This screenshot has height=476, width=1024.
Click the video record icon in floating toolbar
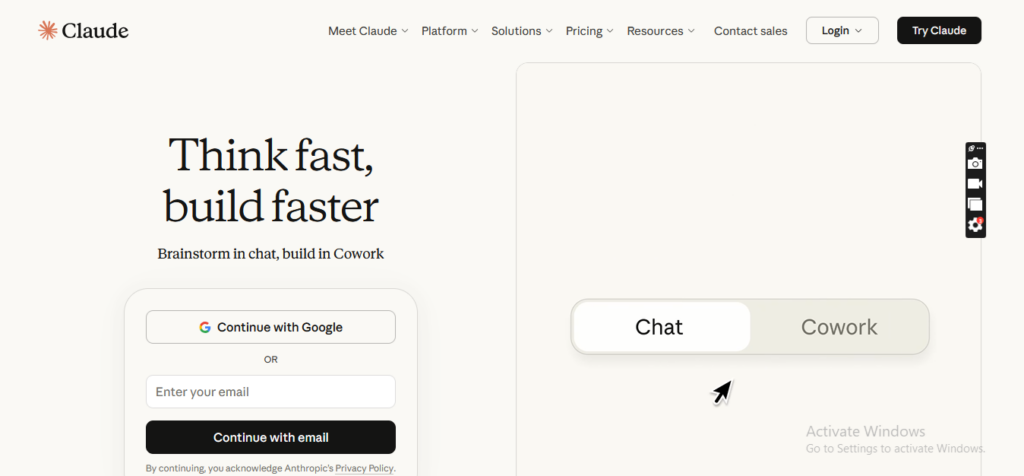[x=975, y=184]
